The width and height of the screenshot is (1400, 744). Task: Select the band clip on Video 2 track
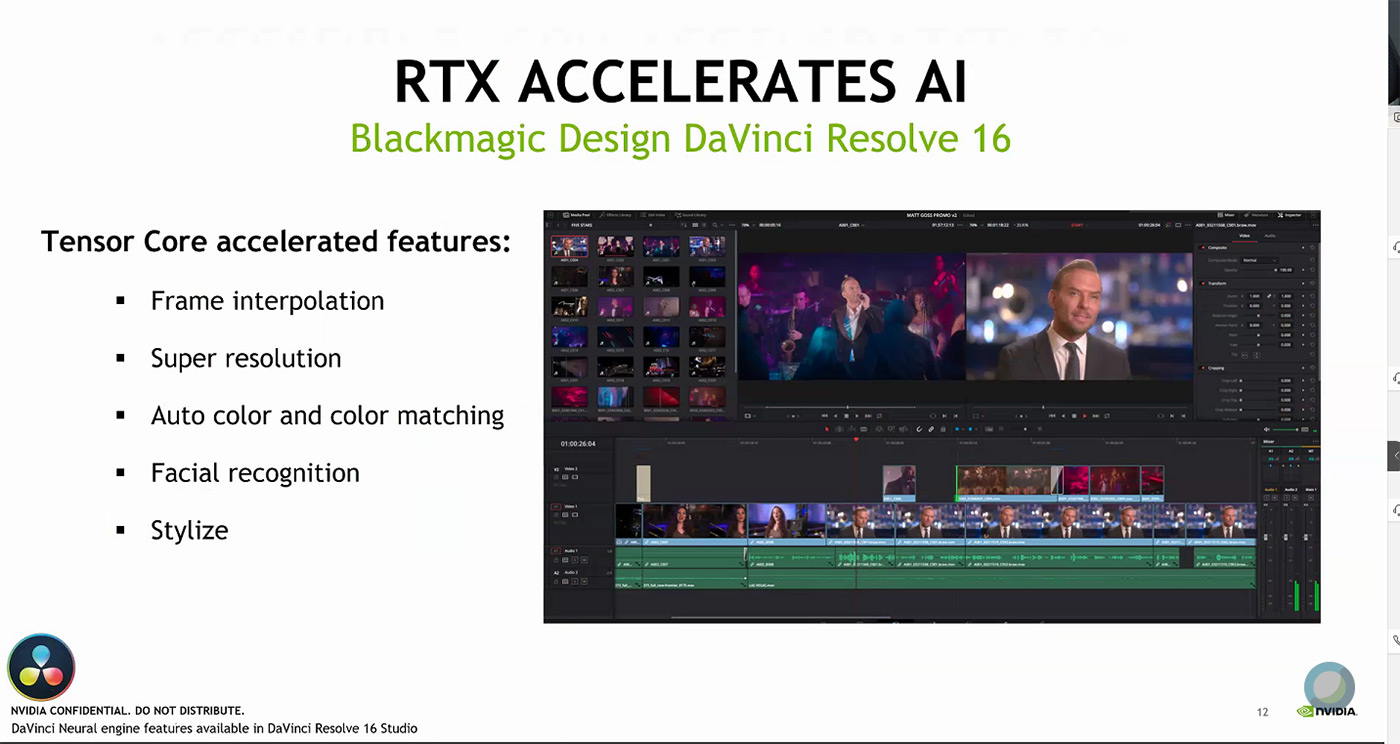click(x=1004, y=483)
